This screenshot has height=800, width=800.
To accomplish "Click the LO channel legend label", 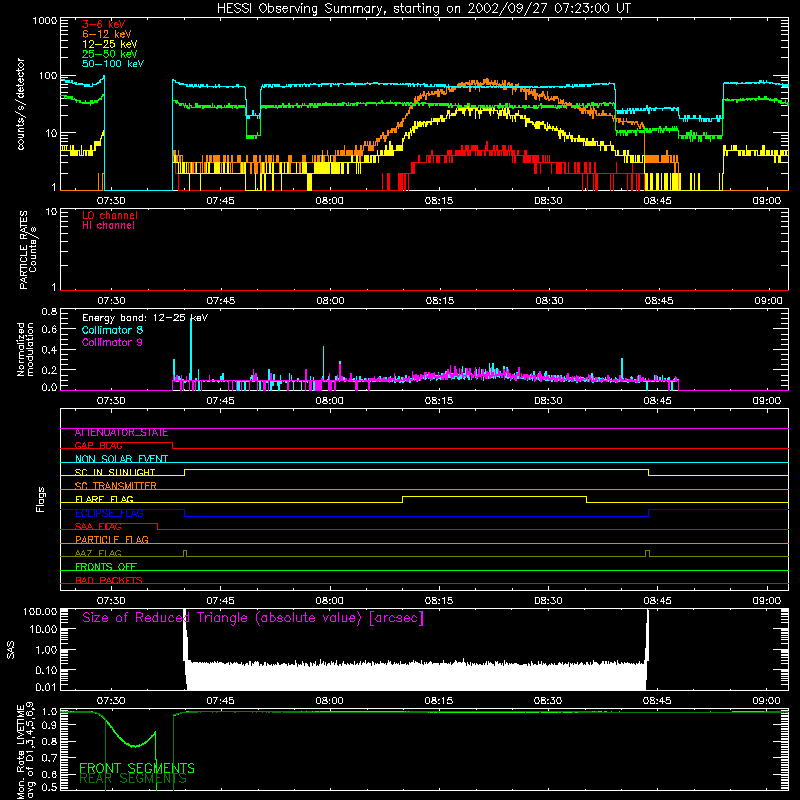I will pos(110,215).
